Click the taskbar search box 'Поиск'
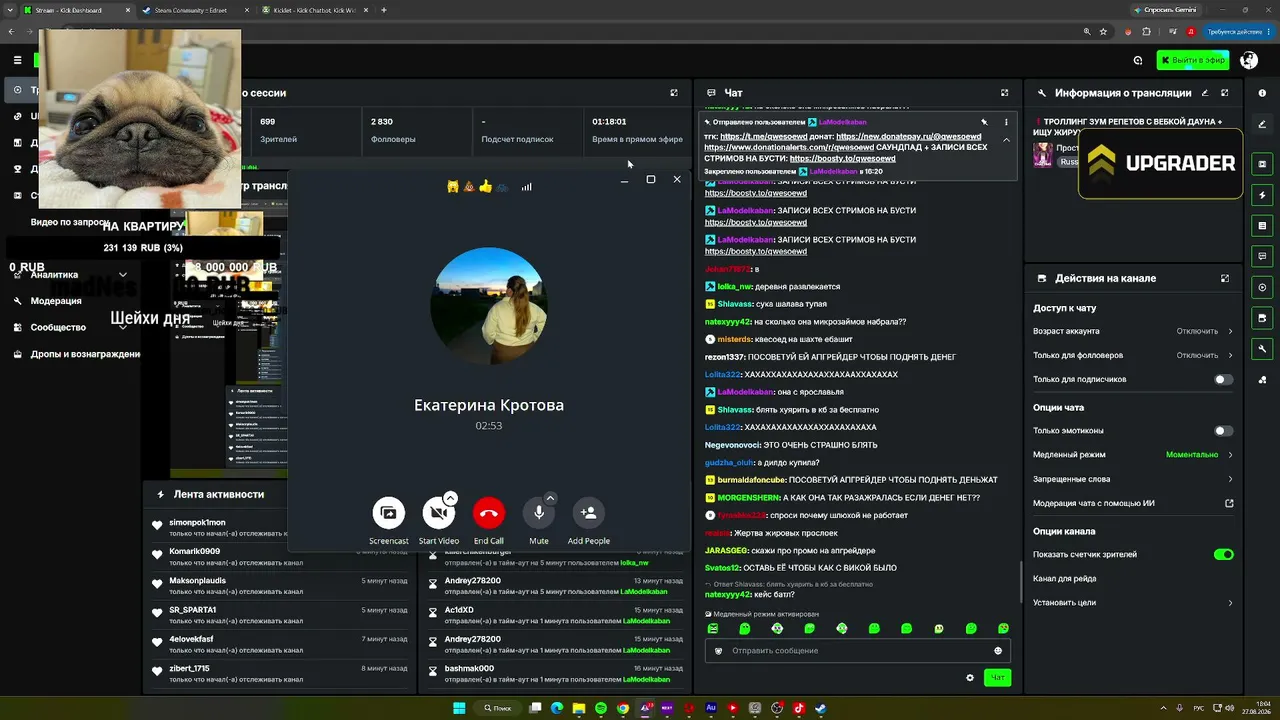1280x720 pixels. (x=497, y=708)
